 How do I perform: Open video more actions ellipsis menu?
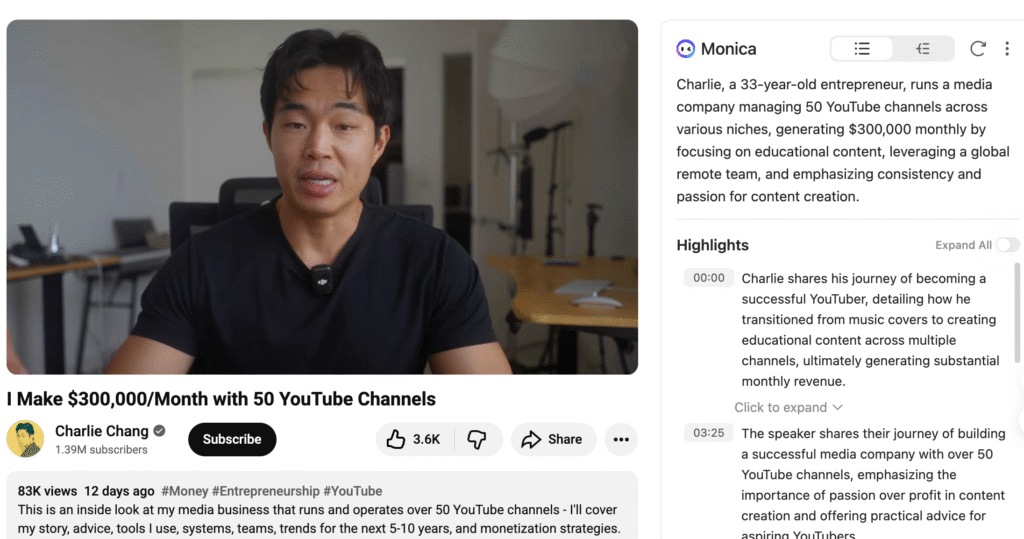click(x=621, y=439)
